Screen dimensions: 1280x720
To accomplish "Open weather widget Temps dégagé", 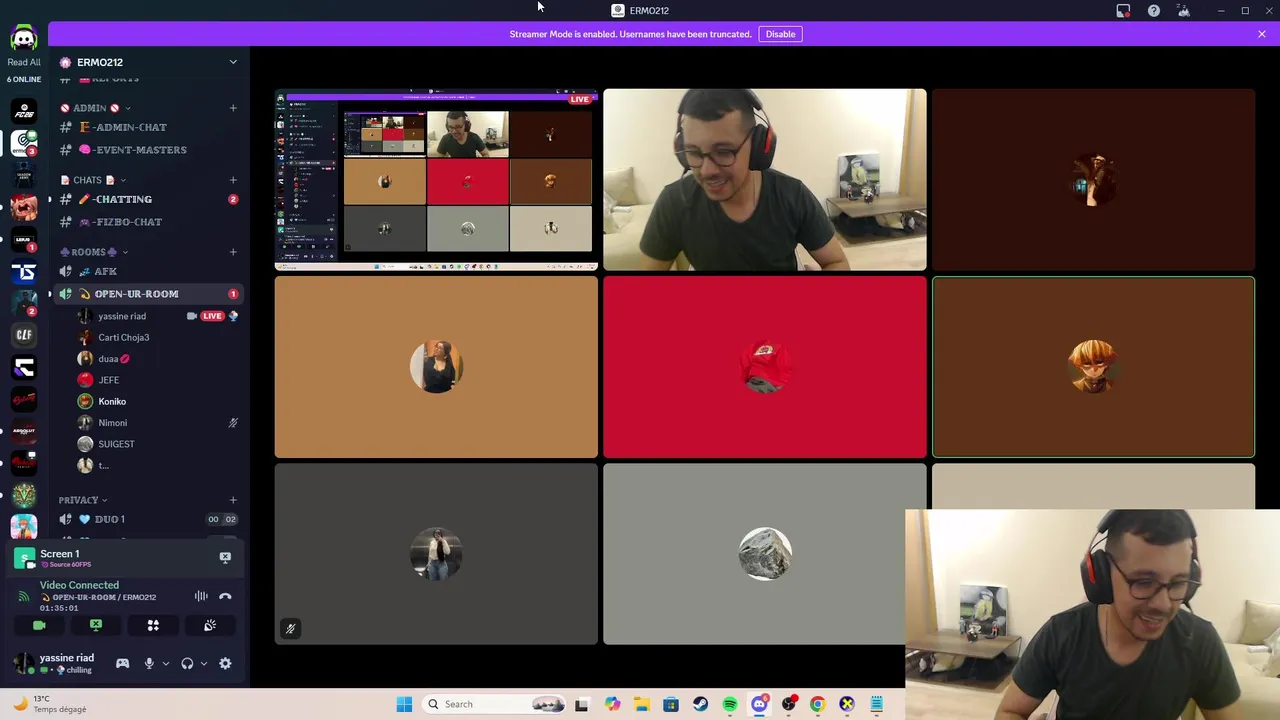I will click(x=49, y=704).
